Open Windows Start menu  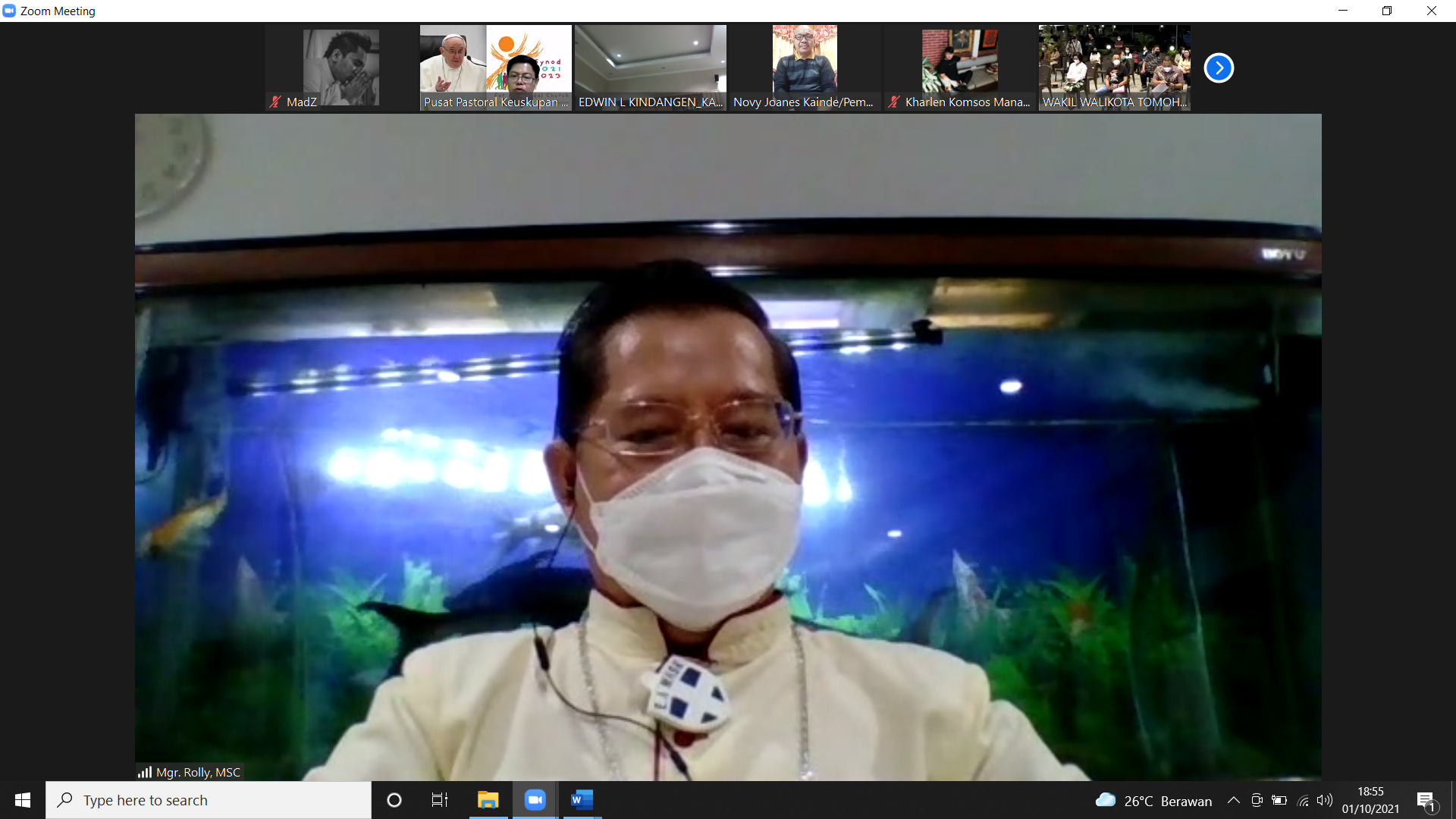click(23, 800)
